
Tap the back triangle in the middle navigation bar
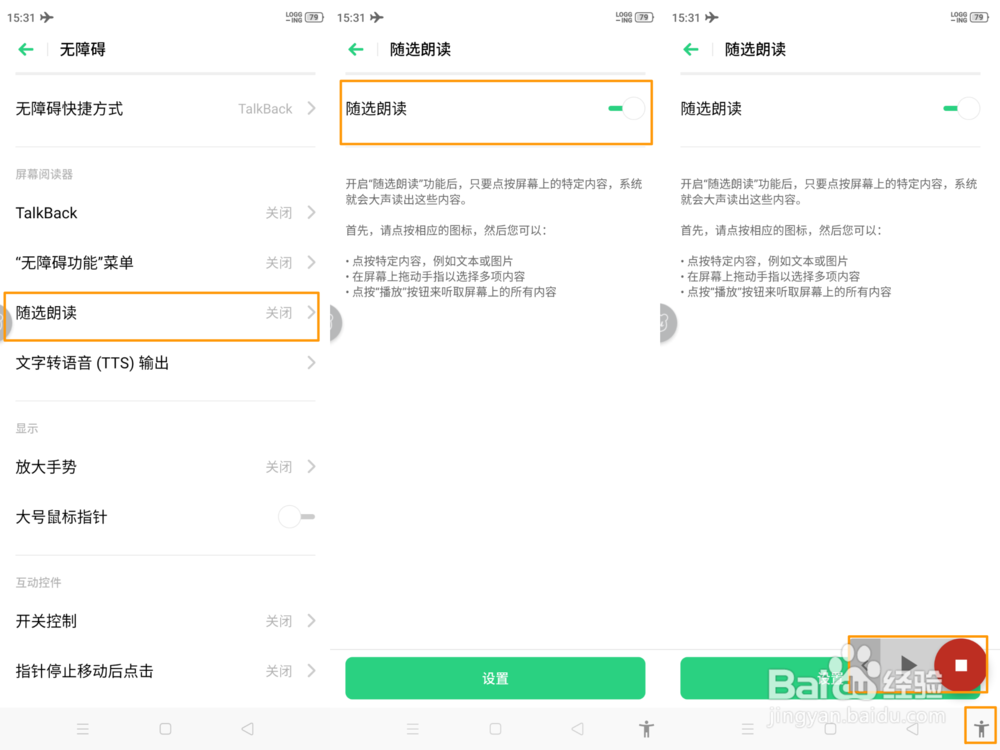point(577,729)
